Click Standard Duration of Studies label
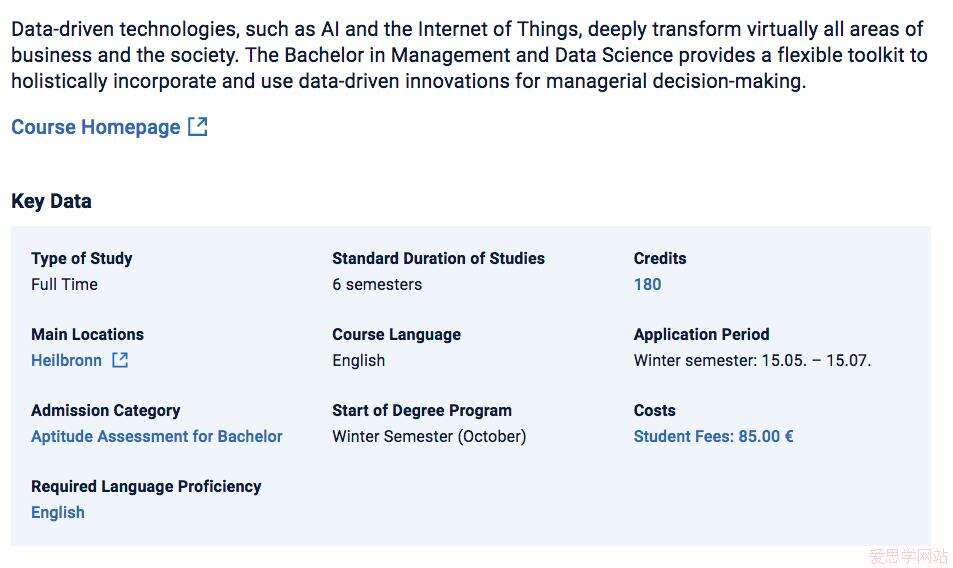 pyautogui.click(x=438, y=258)
